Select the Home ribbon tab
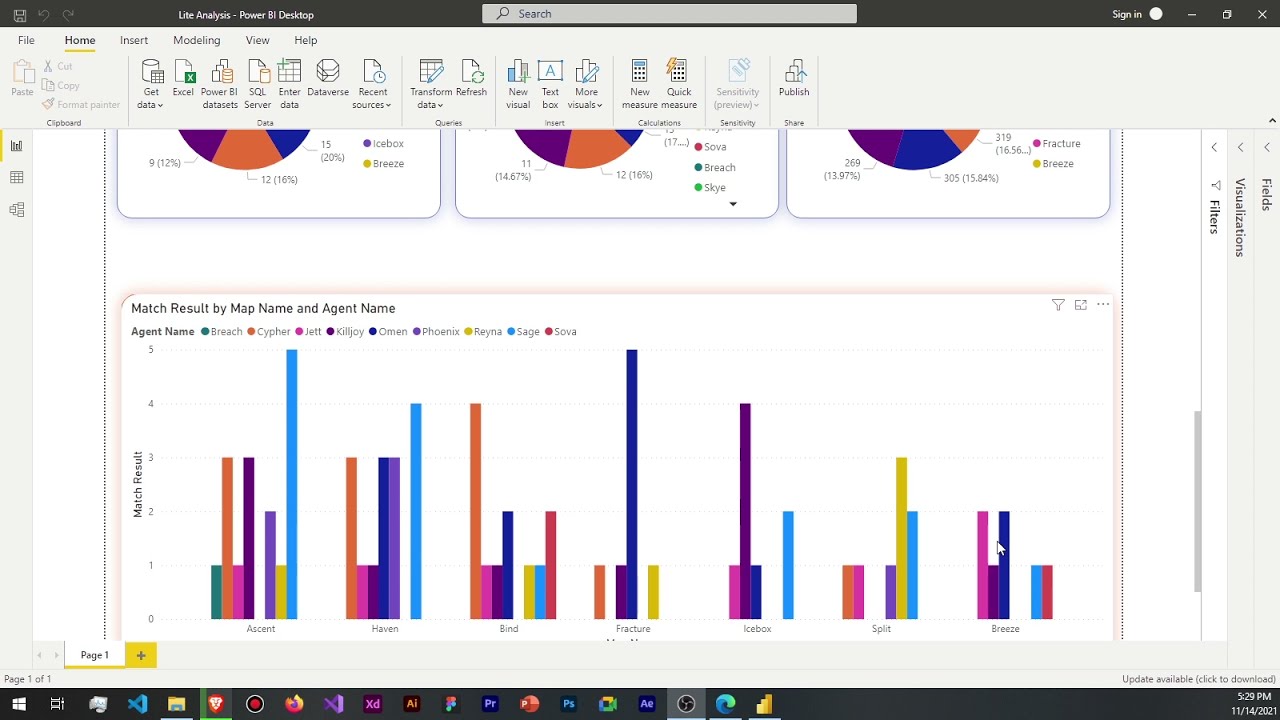The height and width of the screenshot is (720, 1280). point(80,40)
